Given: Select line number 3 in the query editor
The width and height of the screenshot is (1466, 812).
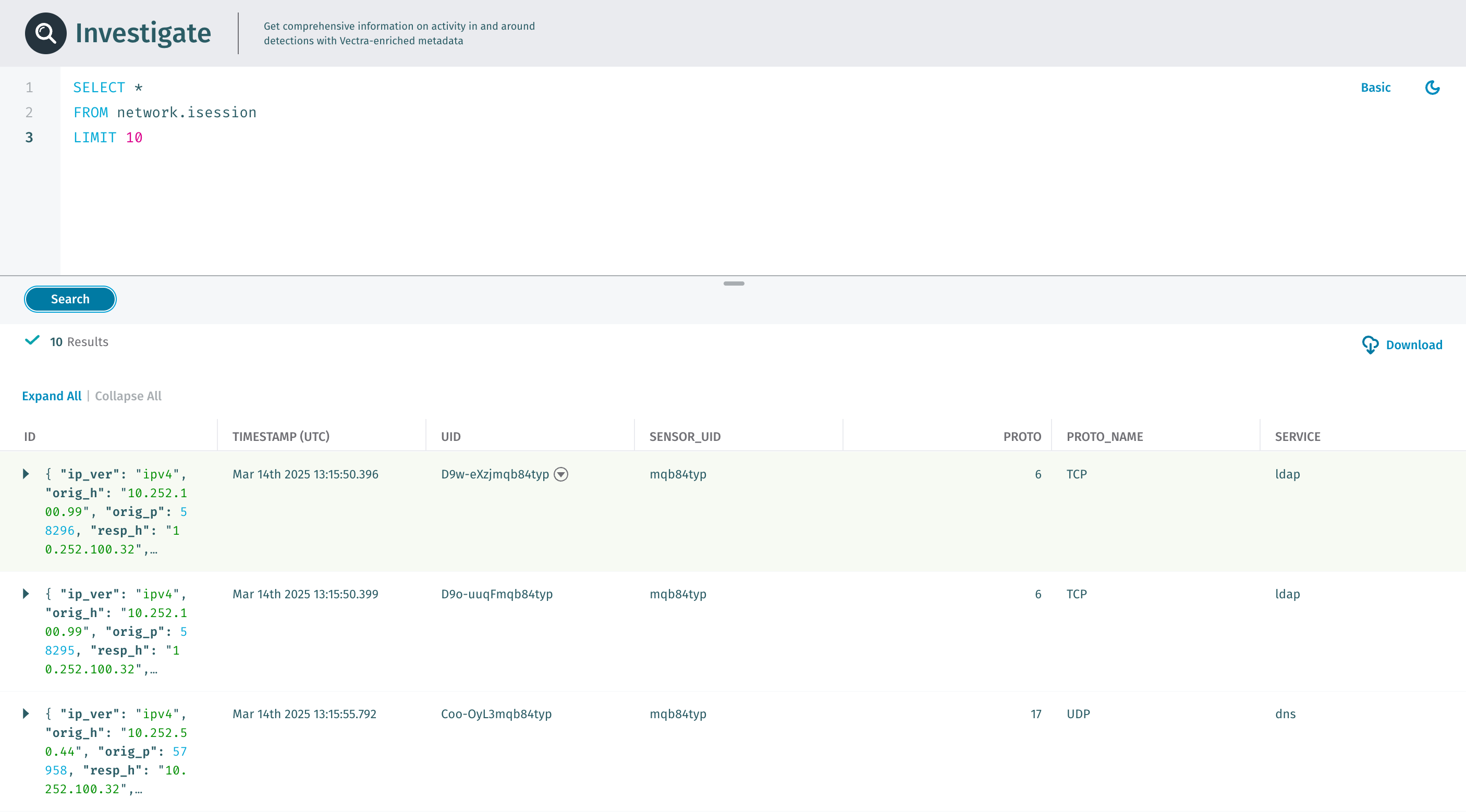Looking at the screenshot, I should (x=29, y=137).
